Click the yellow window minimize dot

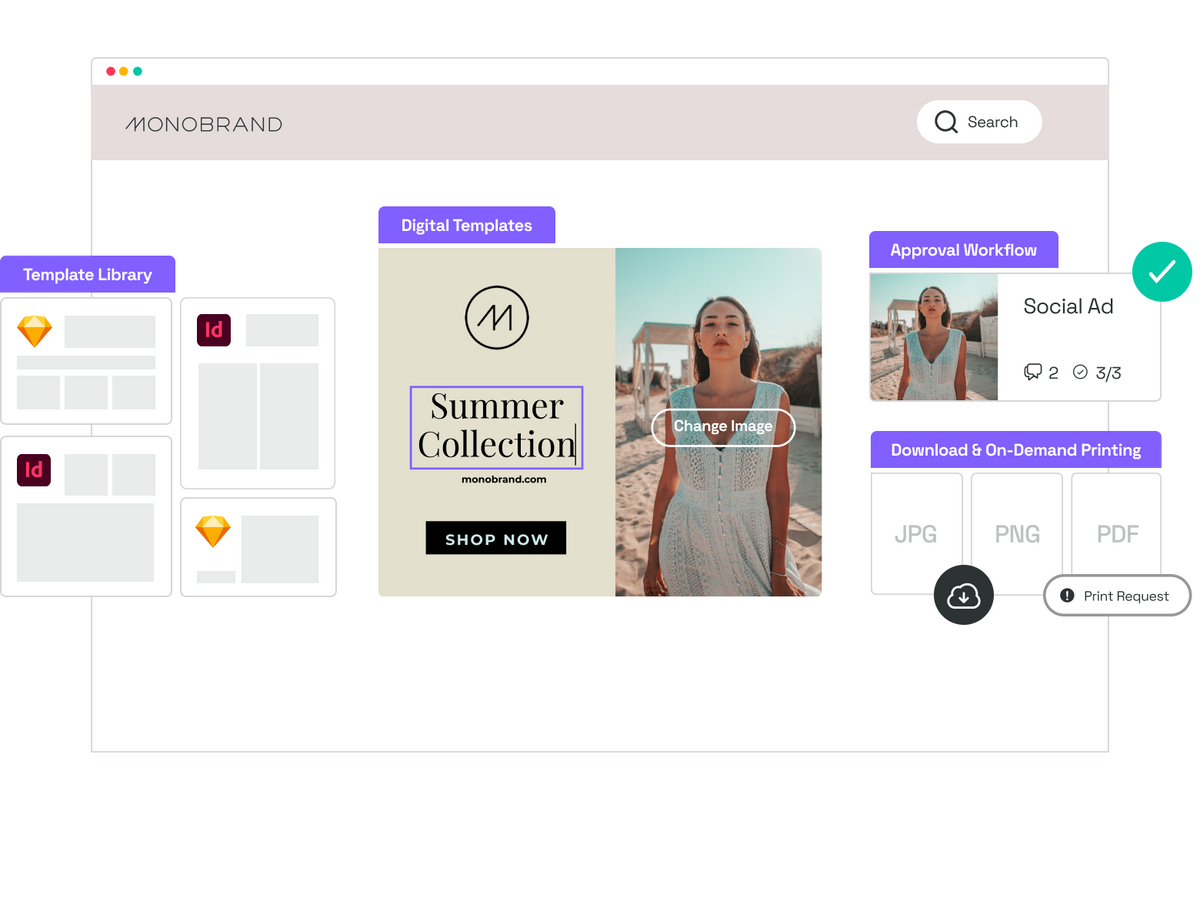(124, 71)
